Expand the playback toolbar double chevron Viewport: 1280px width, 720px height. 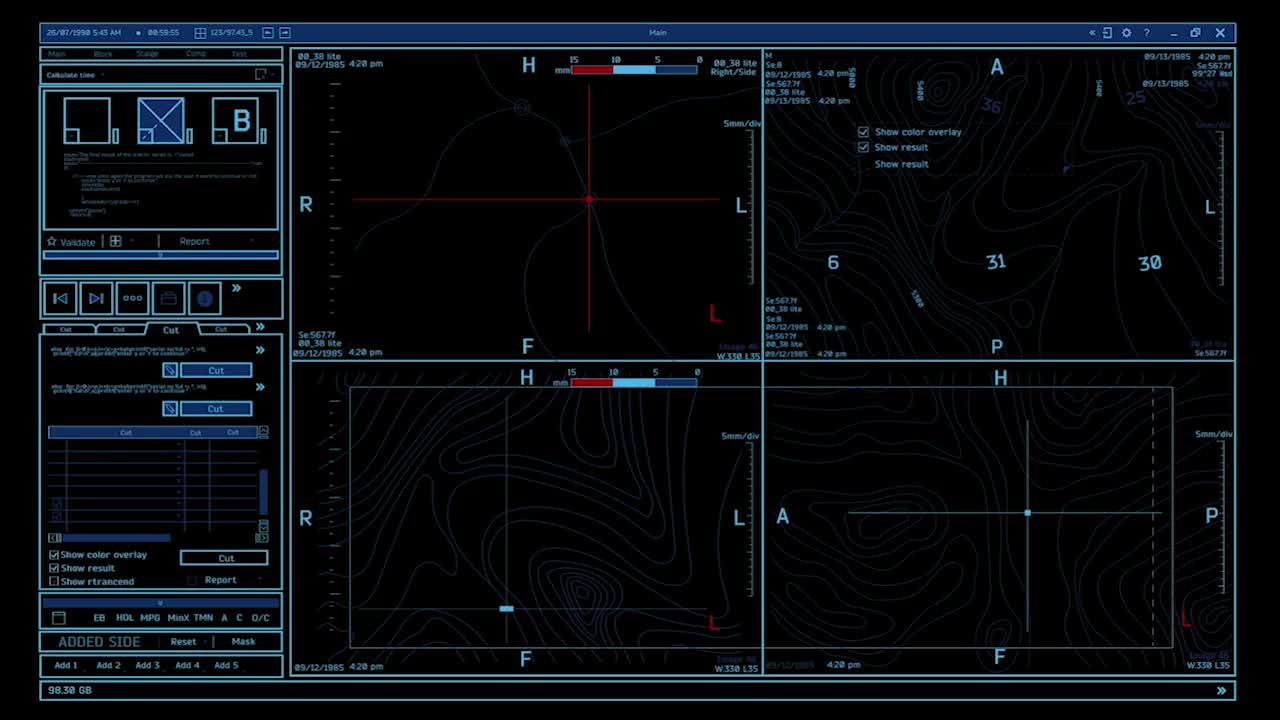(237, 289)
